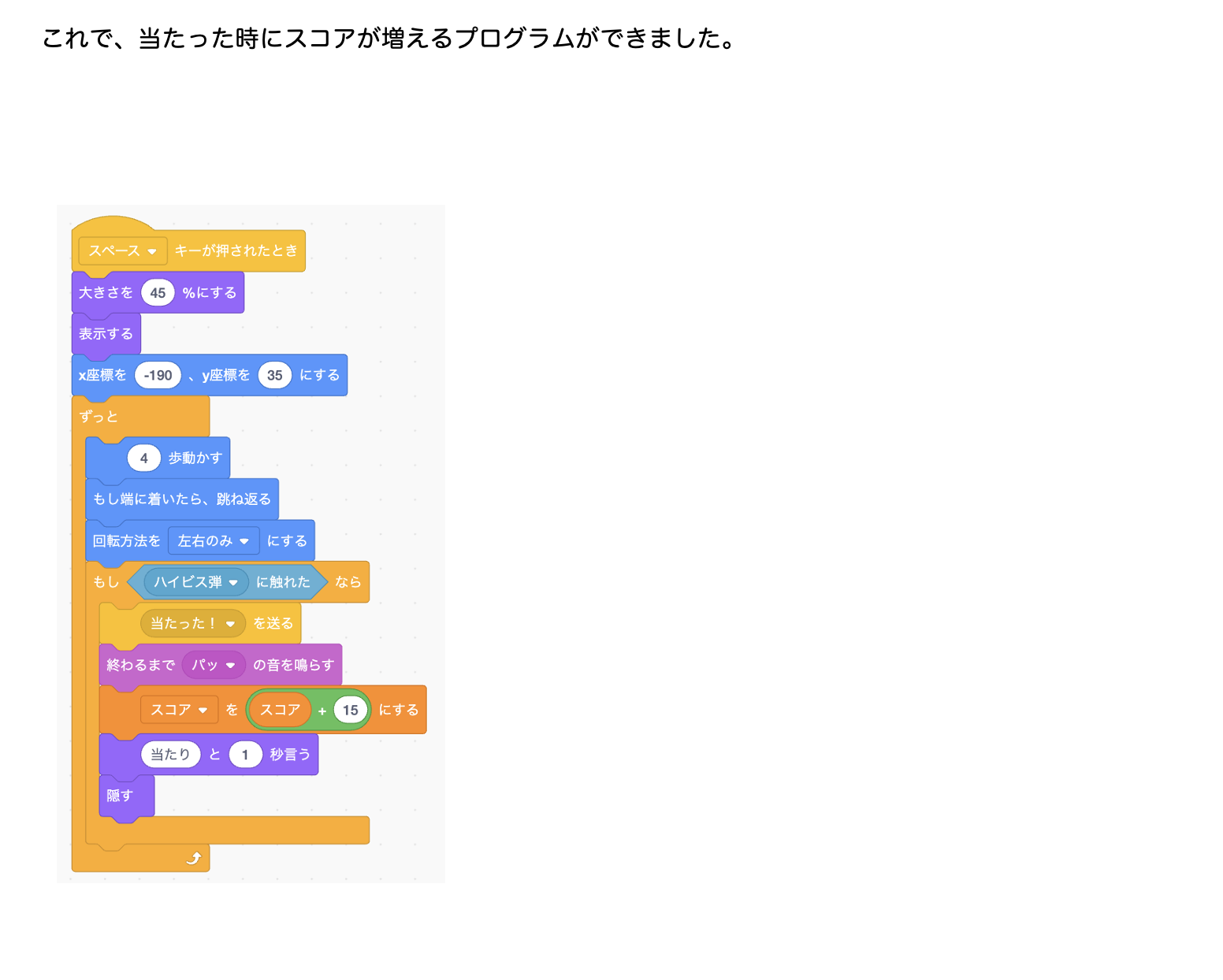This screenshot has width=1223, height=980.
Task: Change the steps value 4
Action: point(144,458)
